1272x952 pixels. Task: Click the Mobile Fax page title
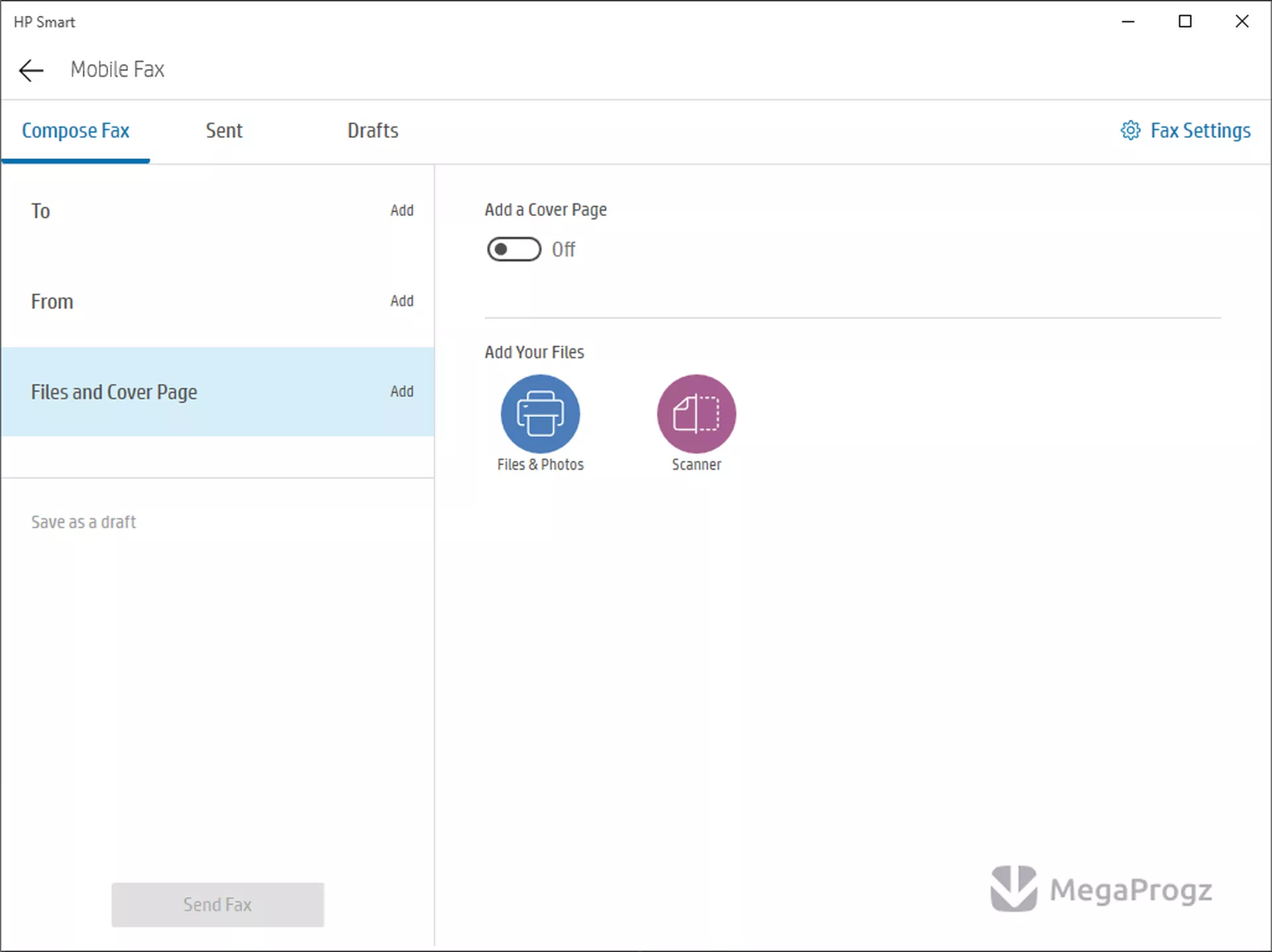(117, 70)
